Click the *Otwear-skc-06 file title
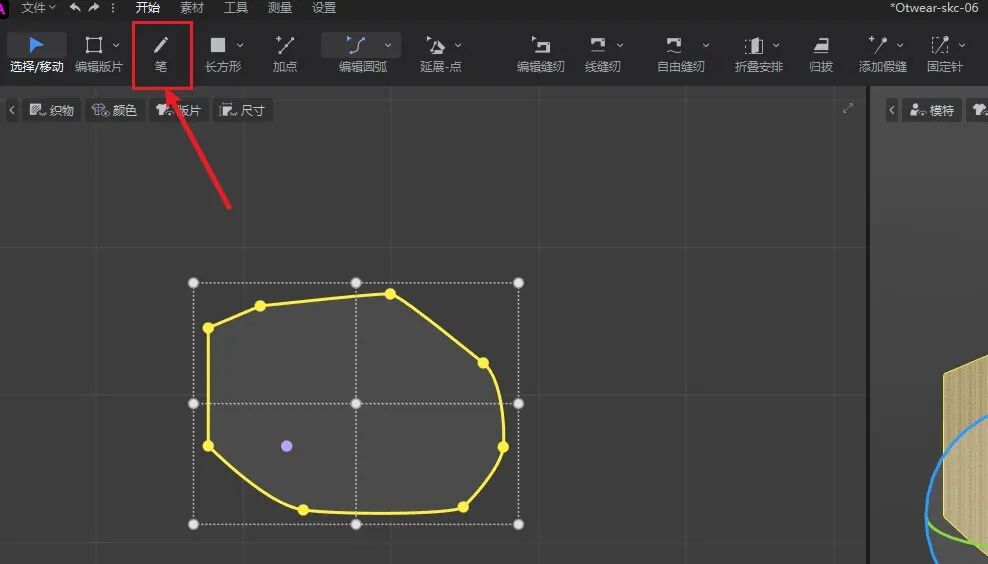 pyautogui.click(x=934, y=8)
